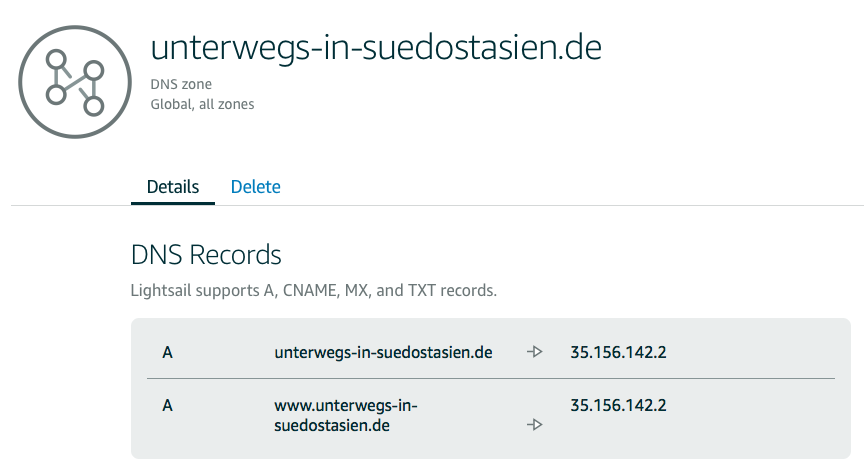The width and height of the screenshot is (864, 468).
Task: Click the divider line between the two records
Action: pyautogui.click(x=490, y=379)
